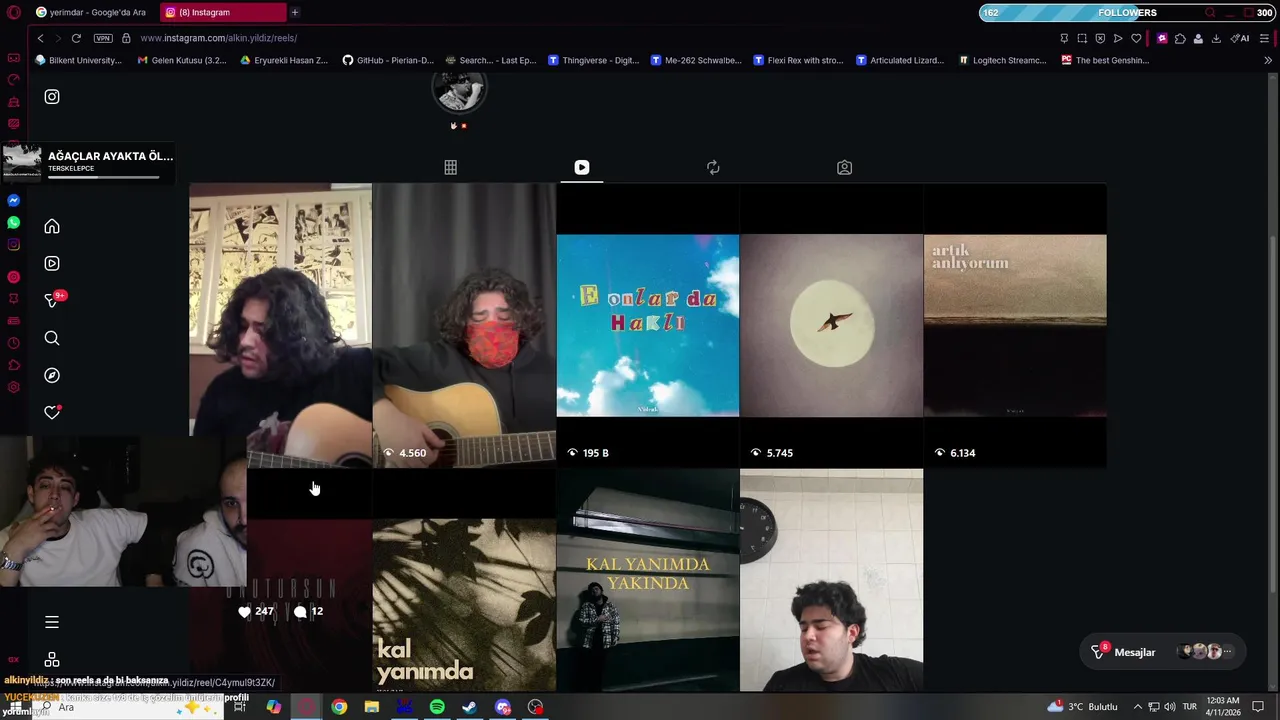Open the Logitech Streamcam bookmark
This screenshot has height=720, width=1280.
1003,60
